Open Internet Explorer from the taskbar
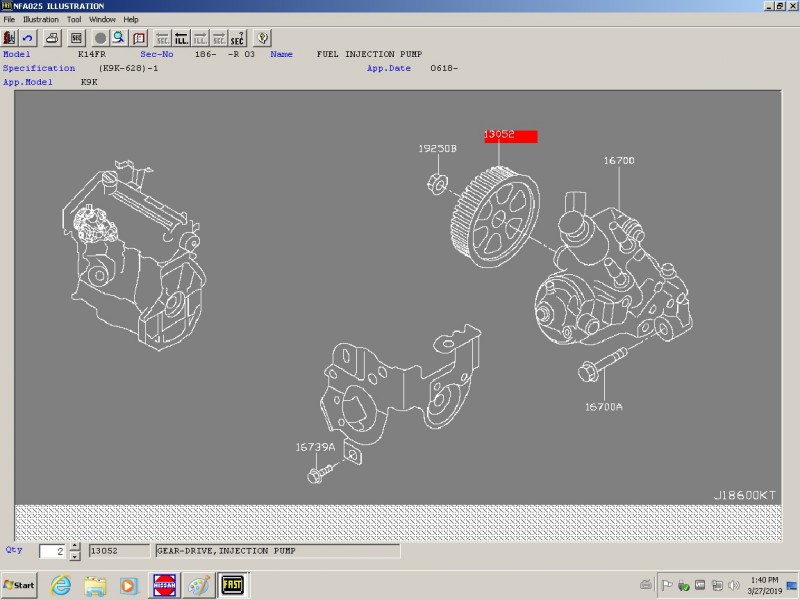This screenshot has width=800, height=600. click(61, 584)
